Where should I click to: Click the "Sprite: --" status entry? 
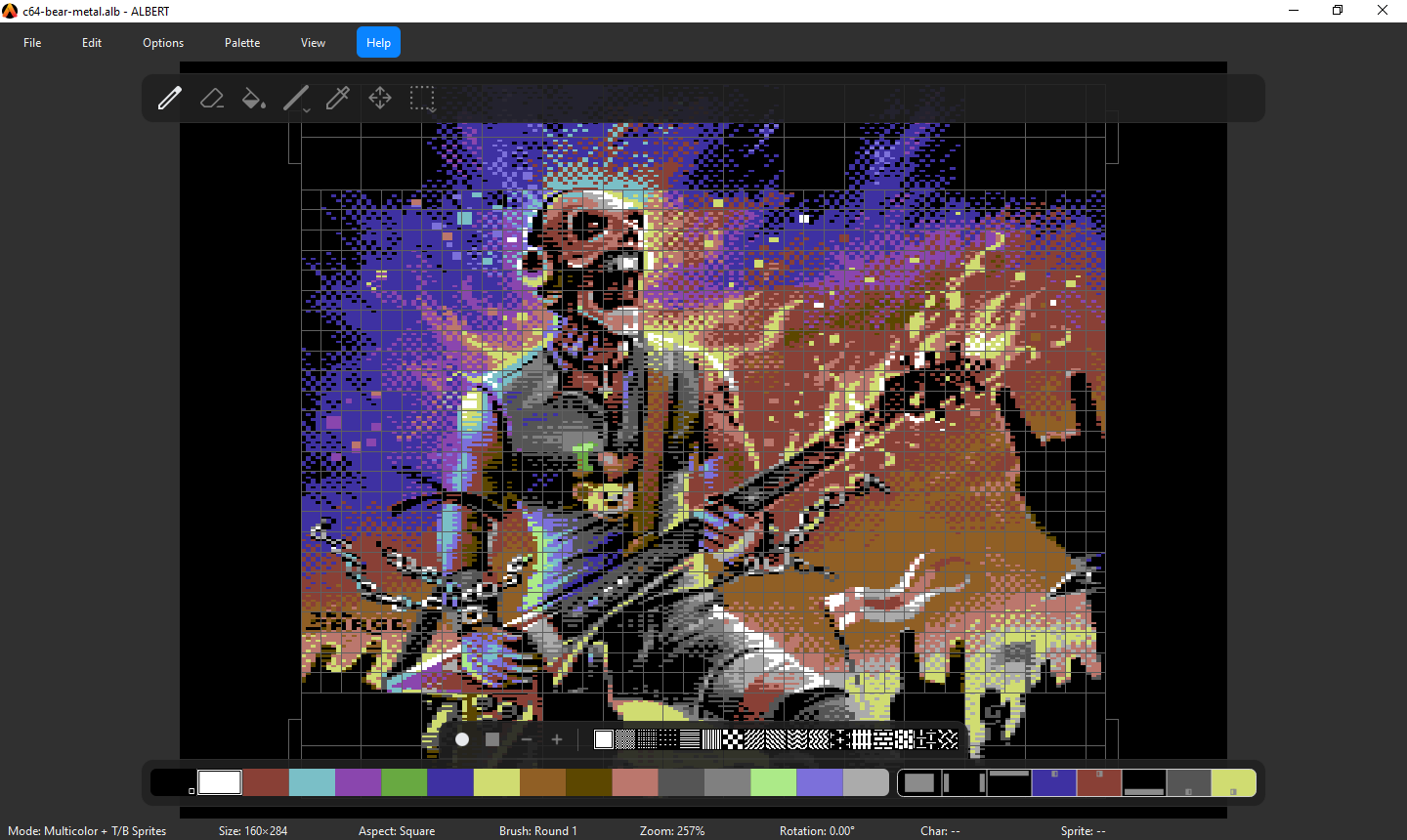(x=1084, y=831)
